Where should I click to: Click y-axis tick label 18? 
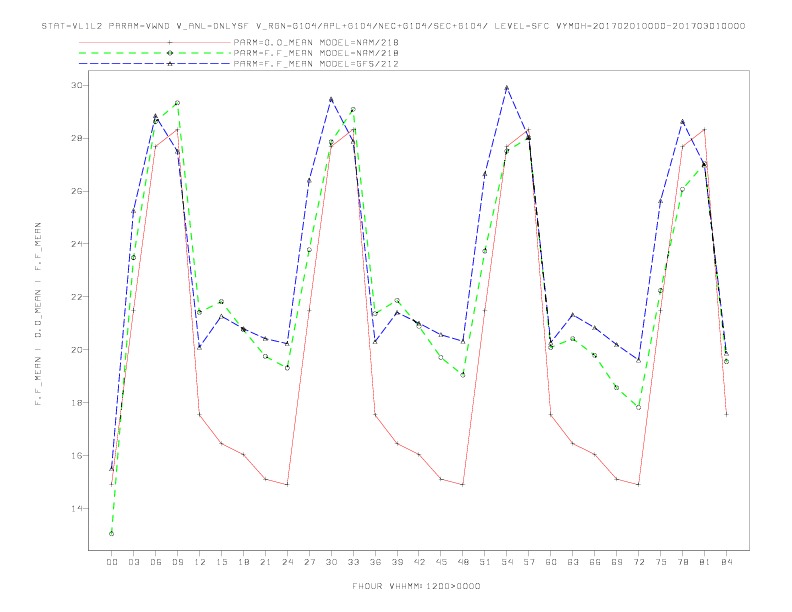[75, 402]
